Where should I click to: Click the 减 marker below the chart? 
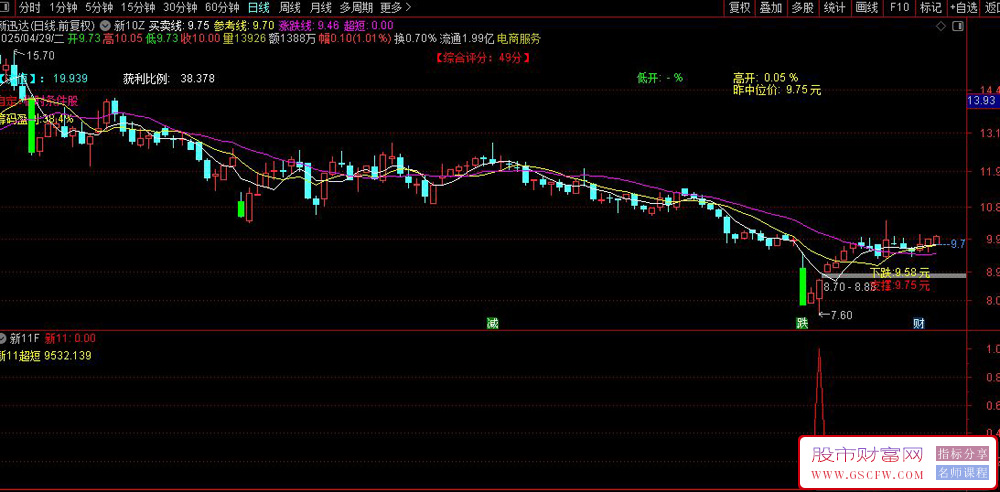point(492,323)
